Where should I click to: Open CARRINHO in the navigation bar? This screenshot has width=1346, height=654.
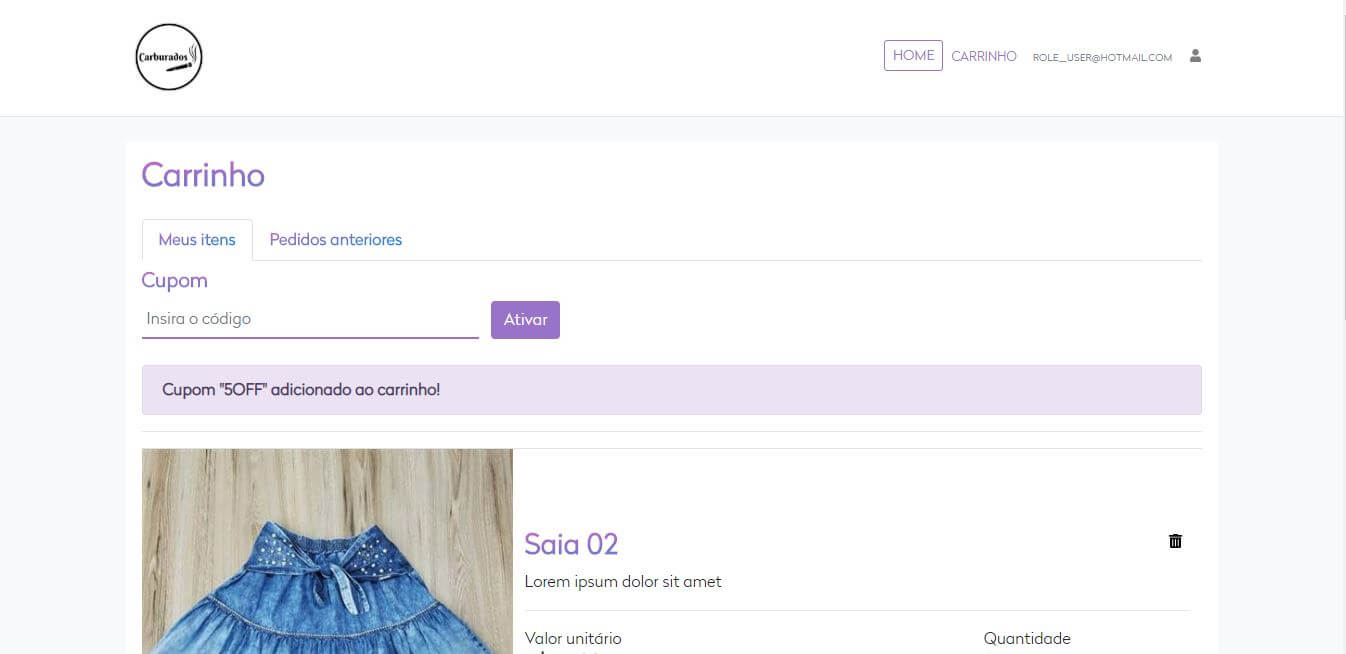coord(983,57)
